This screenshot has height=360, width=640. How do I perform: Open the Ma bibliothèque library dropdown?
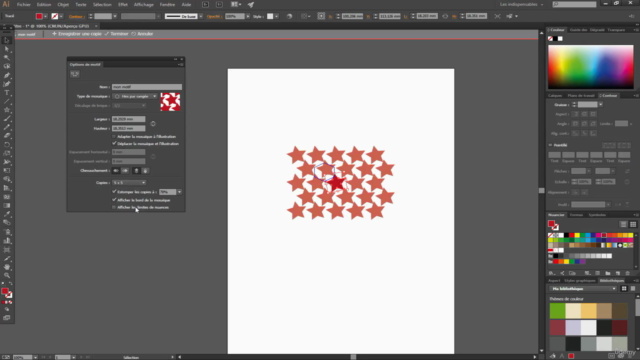[583, 289]
